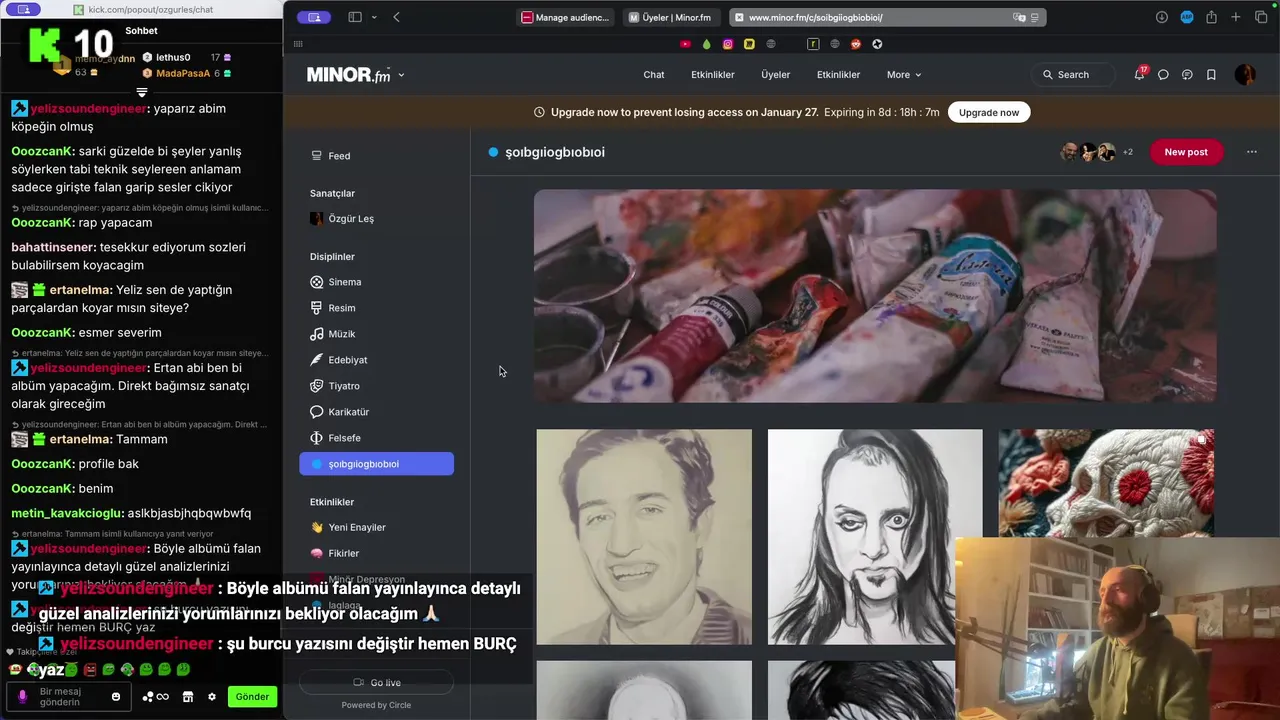
Task: Open the browser sidebar dropdown chevron
Action: [x=374, y=17]
